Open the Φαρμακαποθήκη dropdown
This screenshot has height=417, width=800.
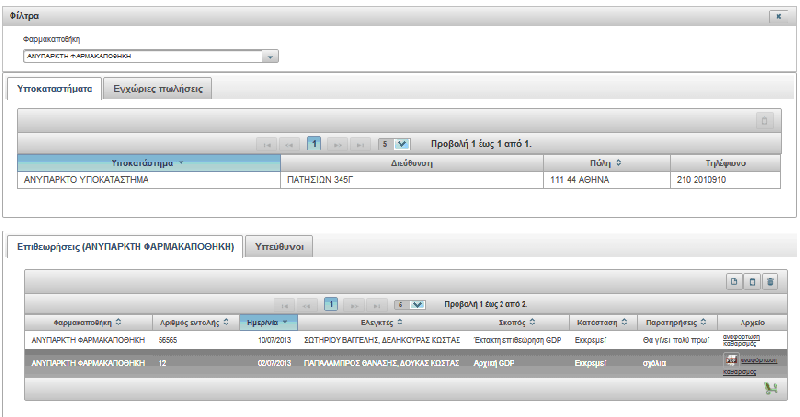[270, 57]
